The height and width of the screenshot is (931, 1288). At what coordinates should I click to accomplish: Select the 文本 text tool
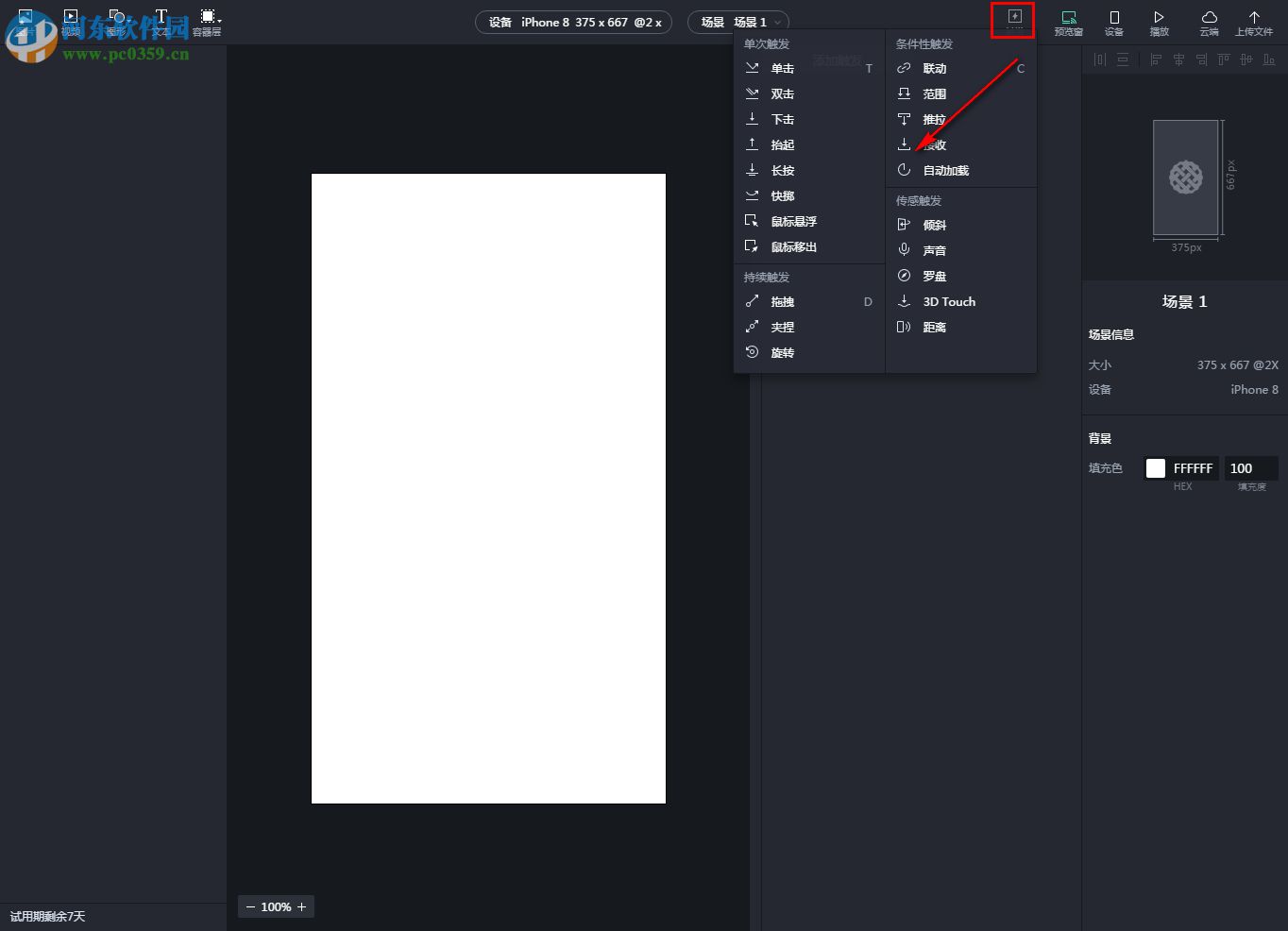tap(161, 16)
